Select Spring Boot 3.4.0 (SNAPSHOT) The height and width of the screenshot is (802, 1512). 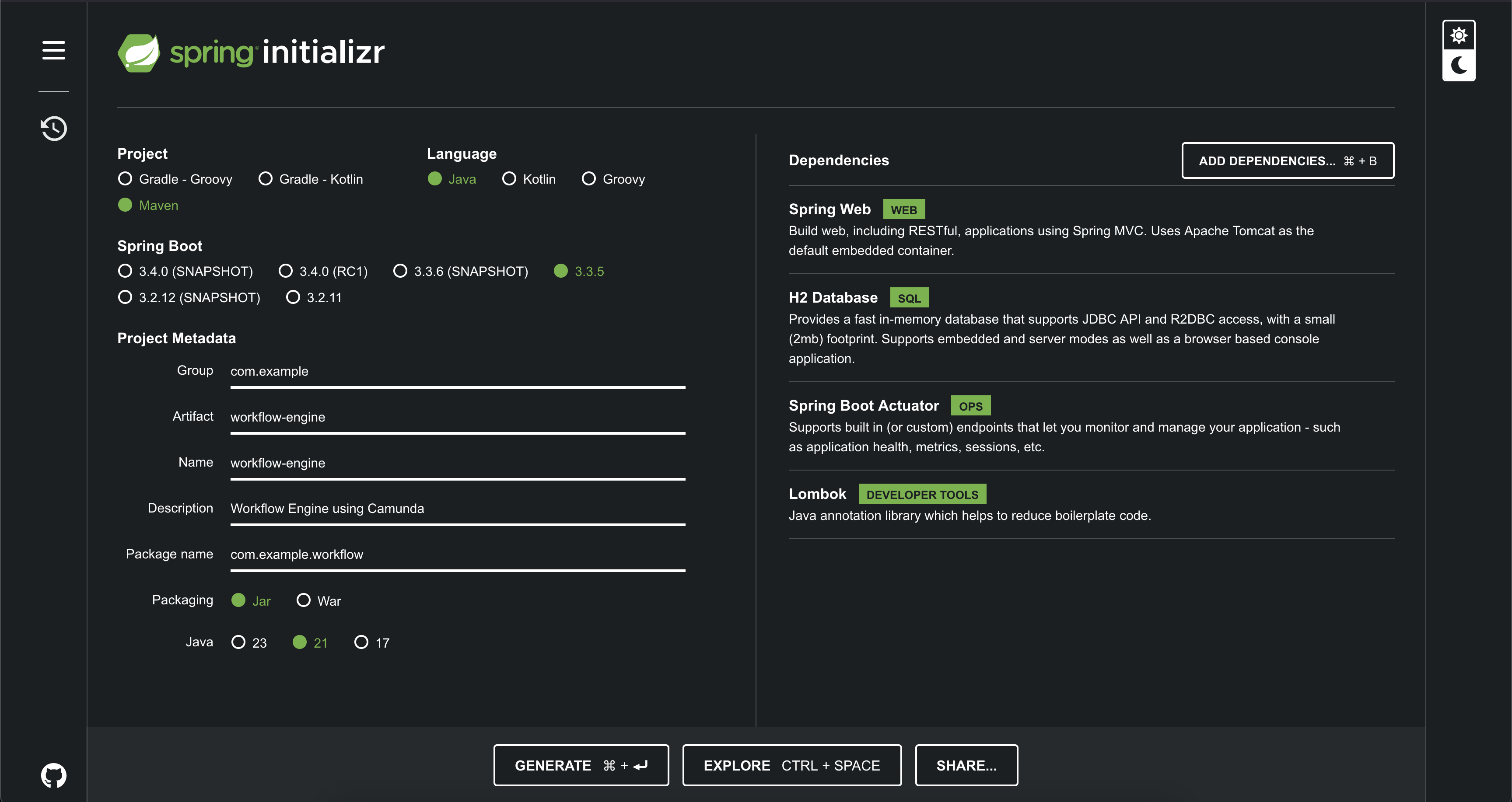click(185, 271)
